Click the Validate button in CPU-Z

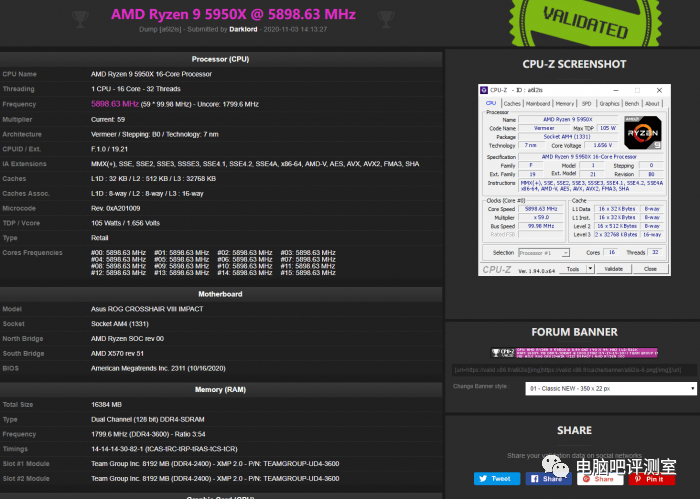[x=614, y=269]
